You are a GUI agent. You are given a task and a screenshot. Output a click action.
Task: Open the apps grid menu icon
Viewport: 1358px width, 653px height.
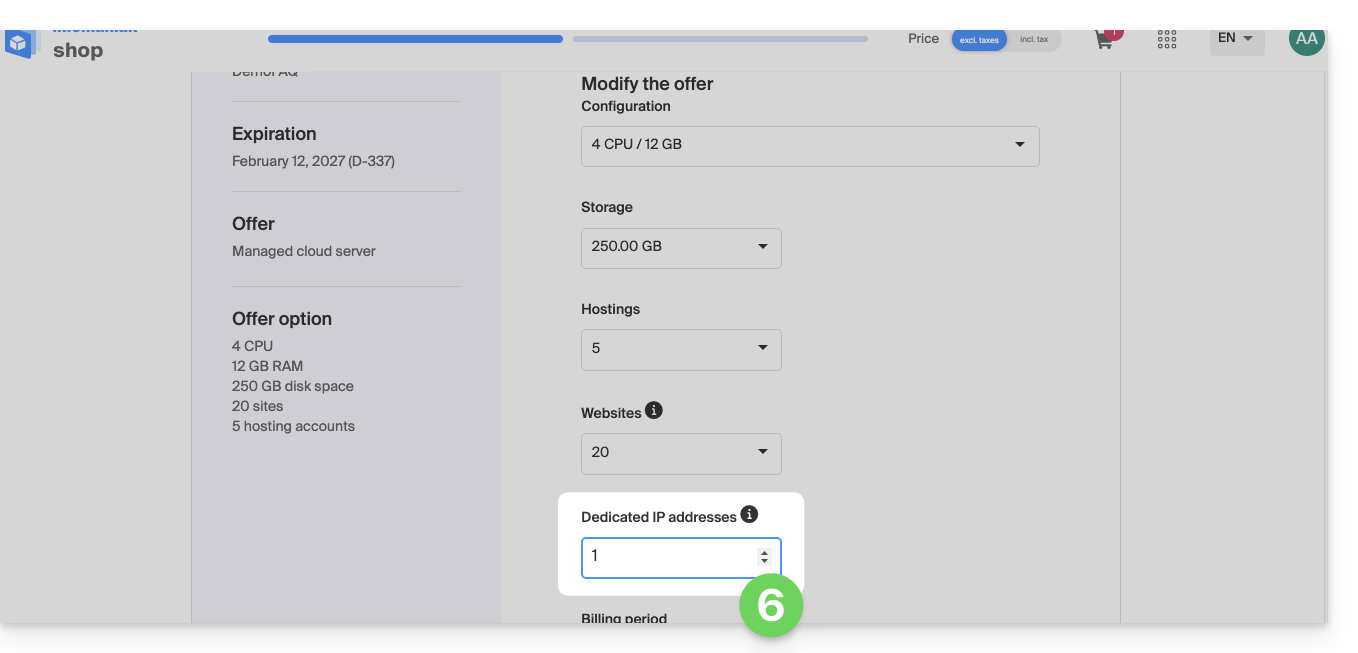(1166, 40)
